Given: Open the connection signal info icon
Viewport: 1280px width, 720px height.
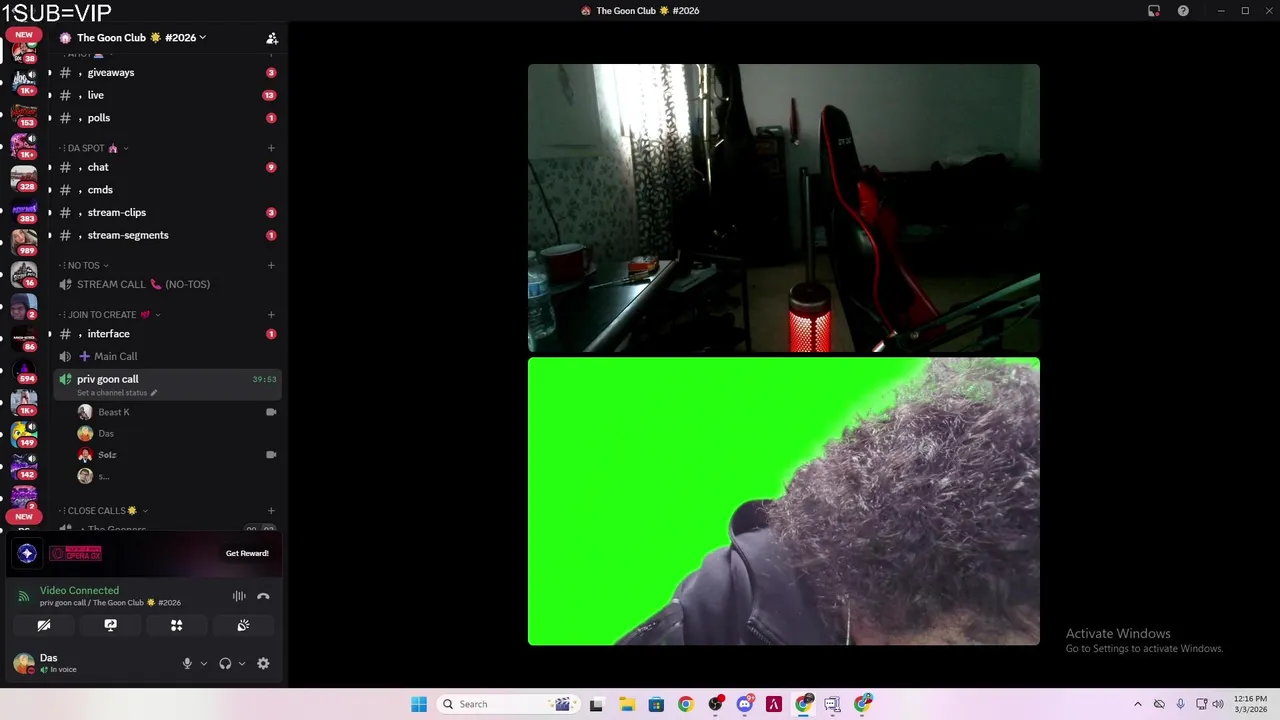Looking at the screenshot, I should click(x=24, y=596).
